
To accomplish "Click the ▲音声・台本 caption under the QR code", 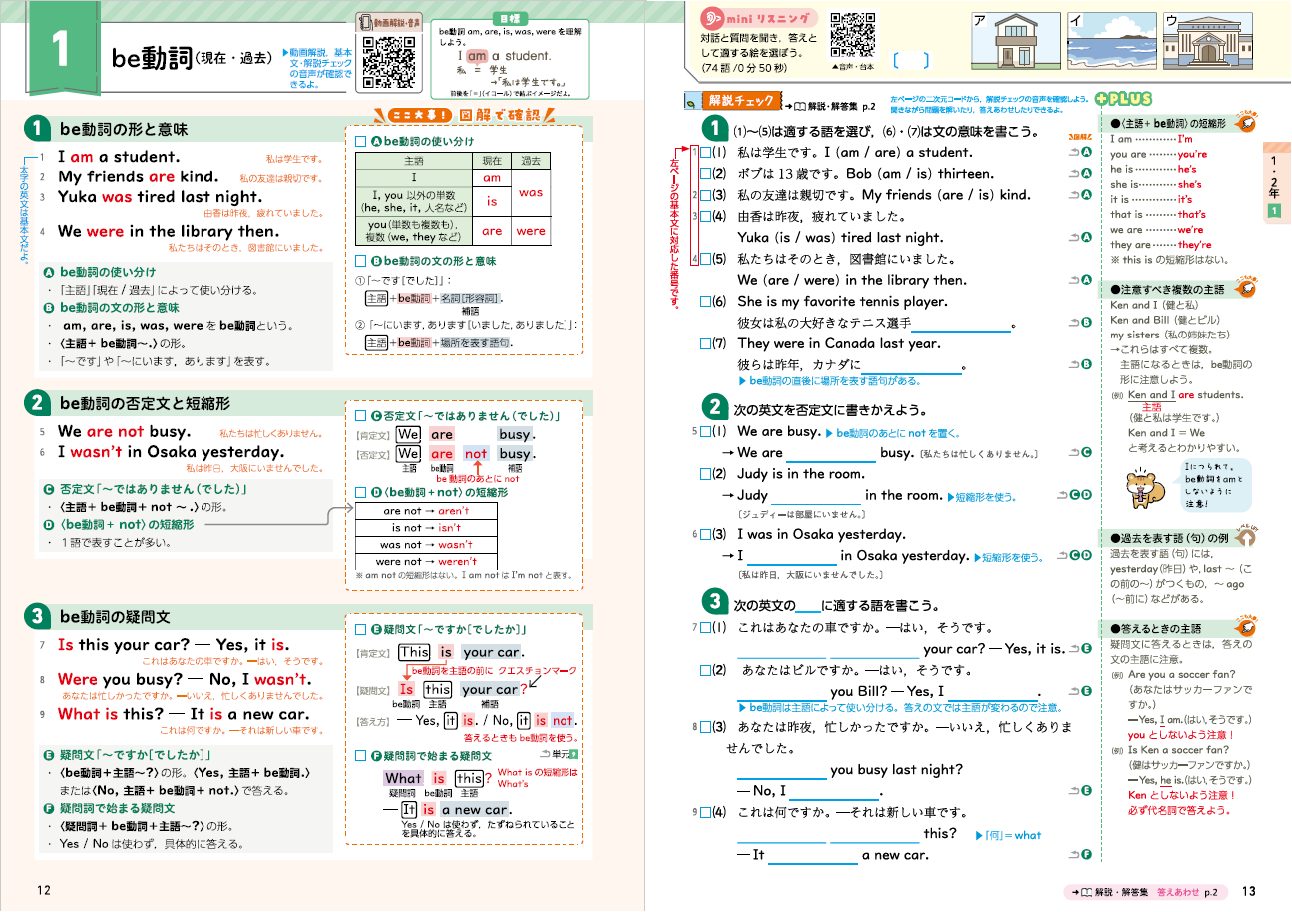I will tap(853, 66).
